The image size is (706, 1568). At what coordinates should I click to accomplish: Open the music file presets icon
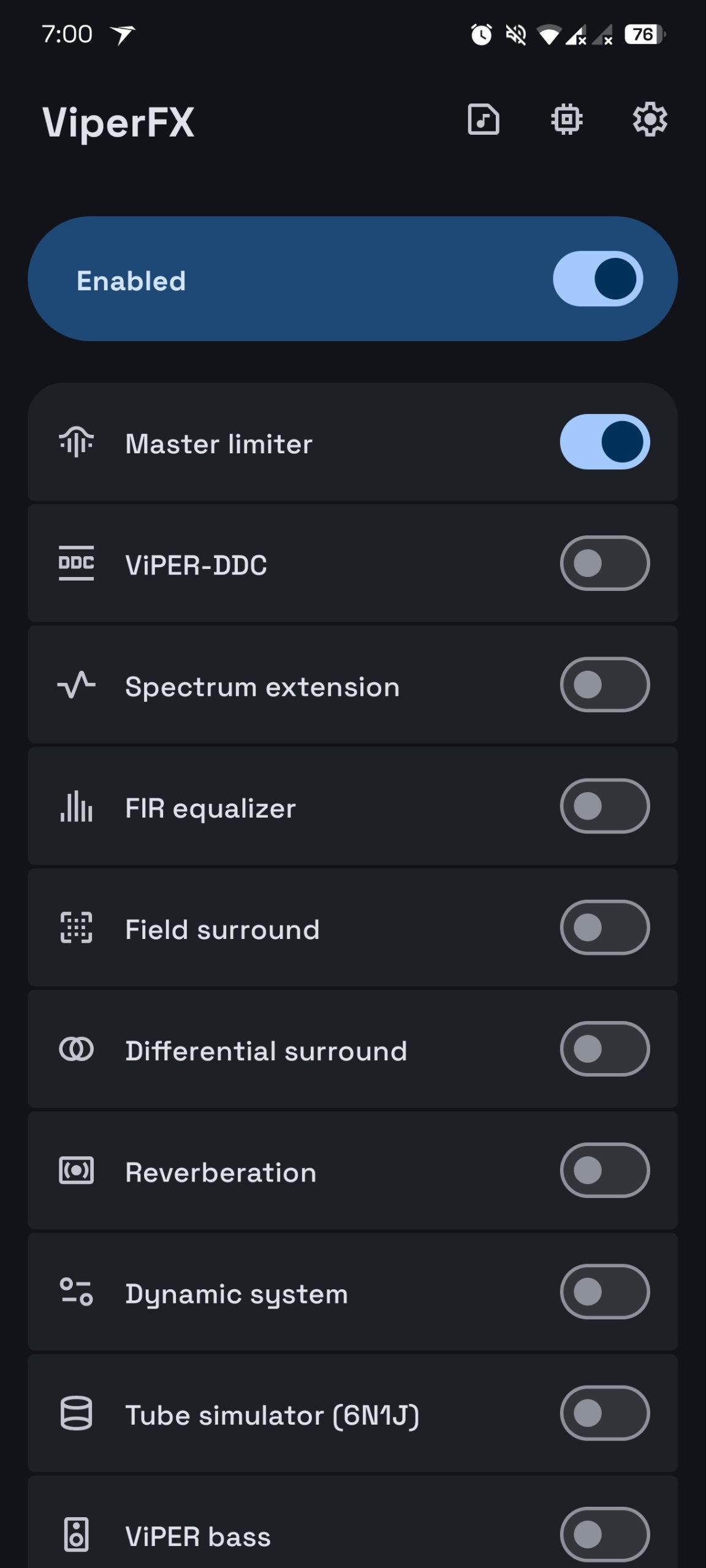(x=484, y=119)
